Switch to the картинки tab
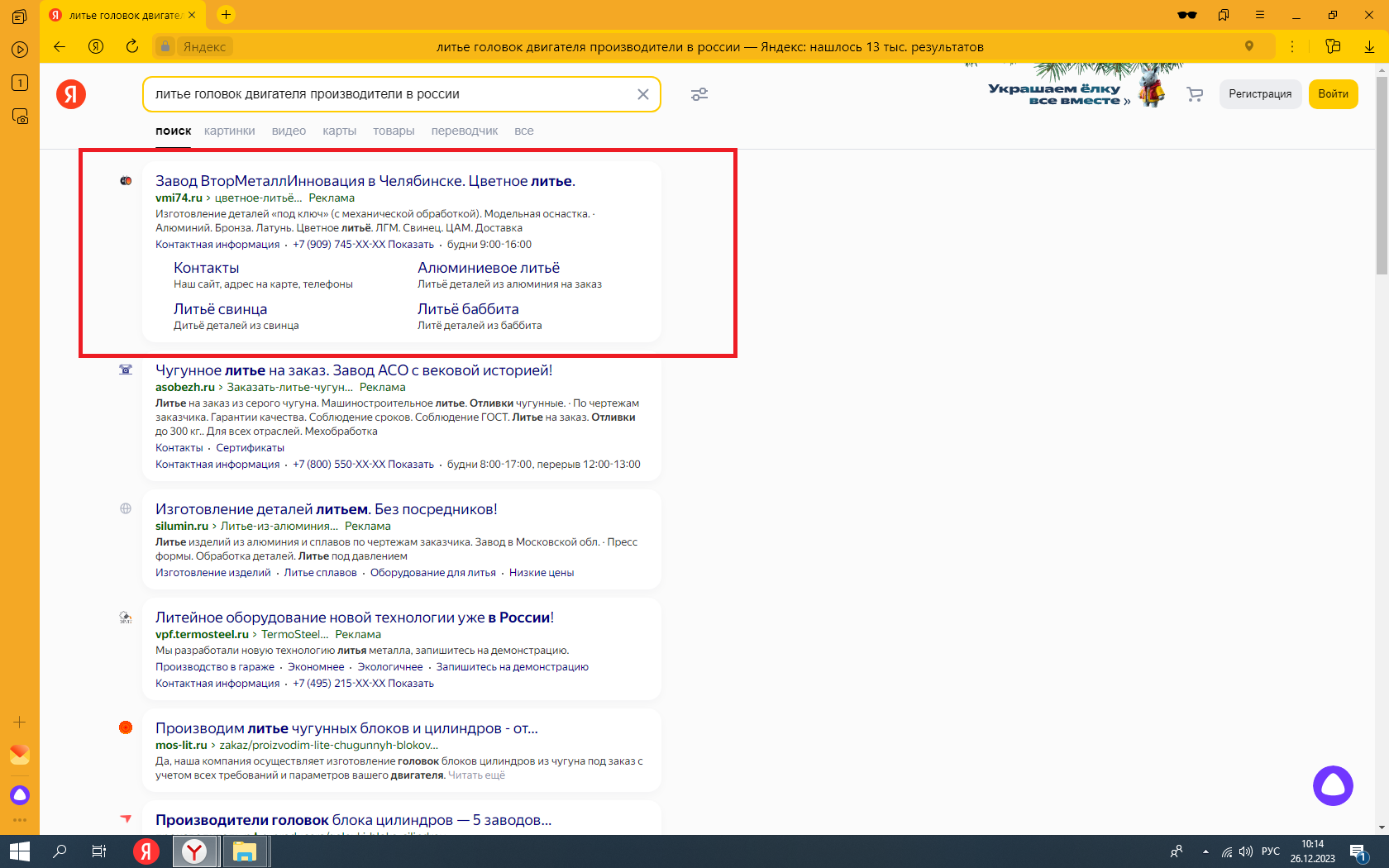 [x=230, y=131]
